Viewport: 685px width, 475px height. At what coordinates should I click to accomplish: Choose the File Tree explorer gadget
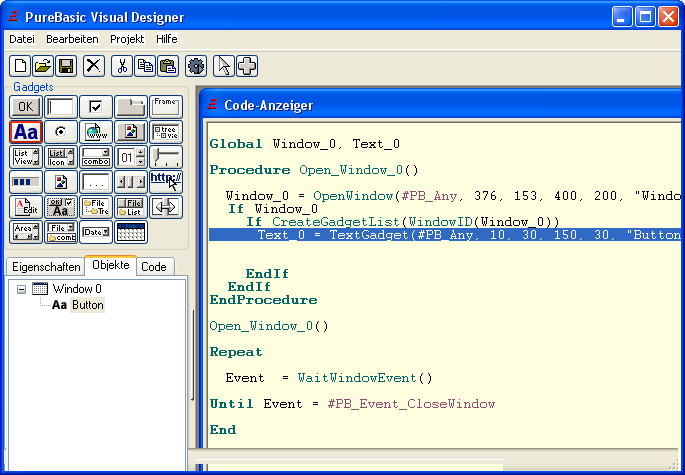click(x=96, y=207)
